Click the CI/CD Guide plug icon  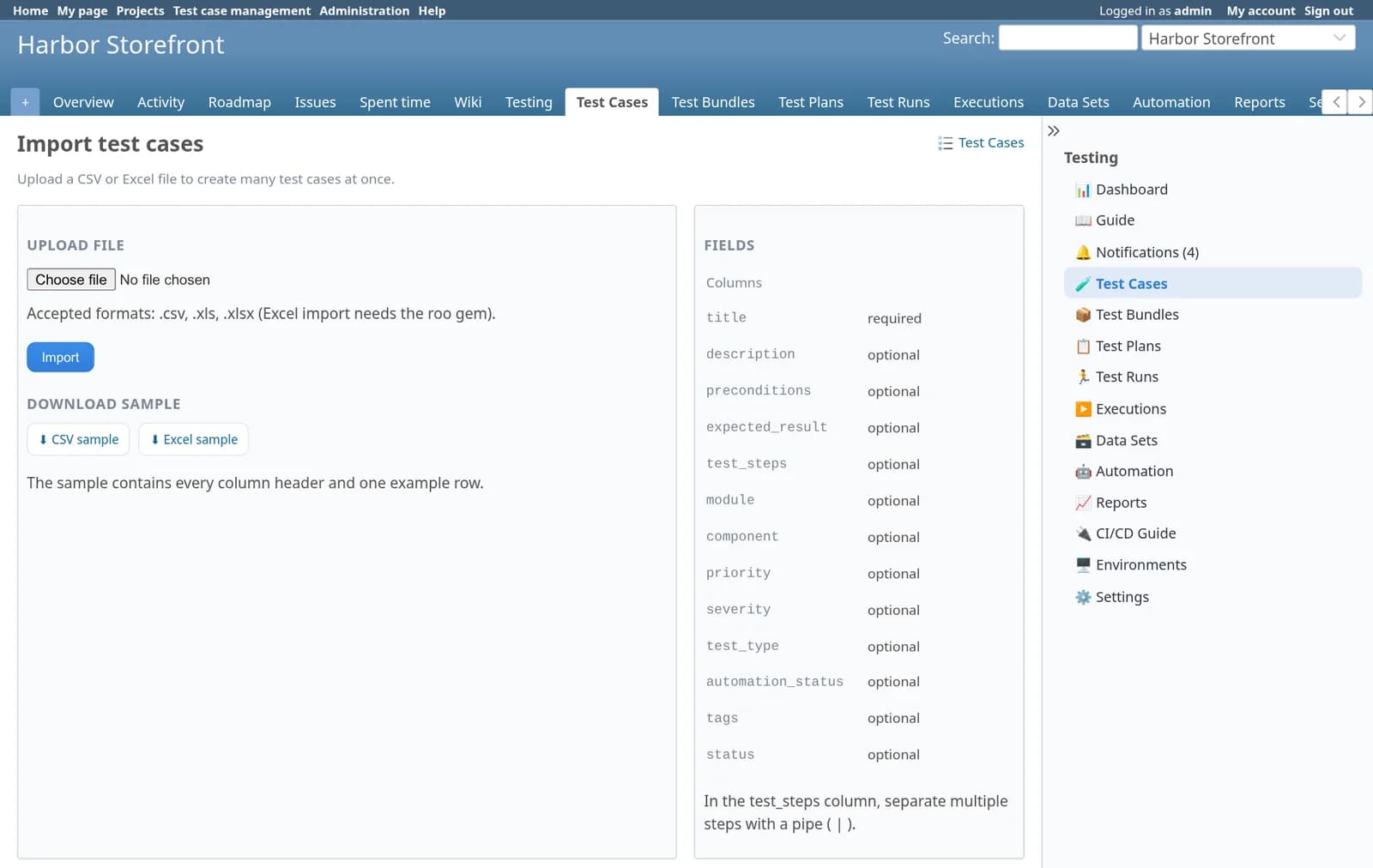1083,533
